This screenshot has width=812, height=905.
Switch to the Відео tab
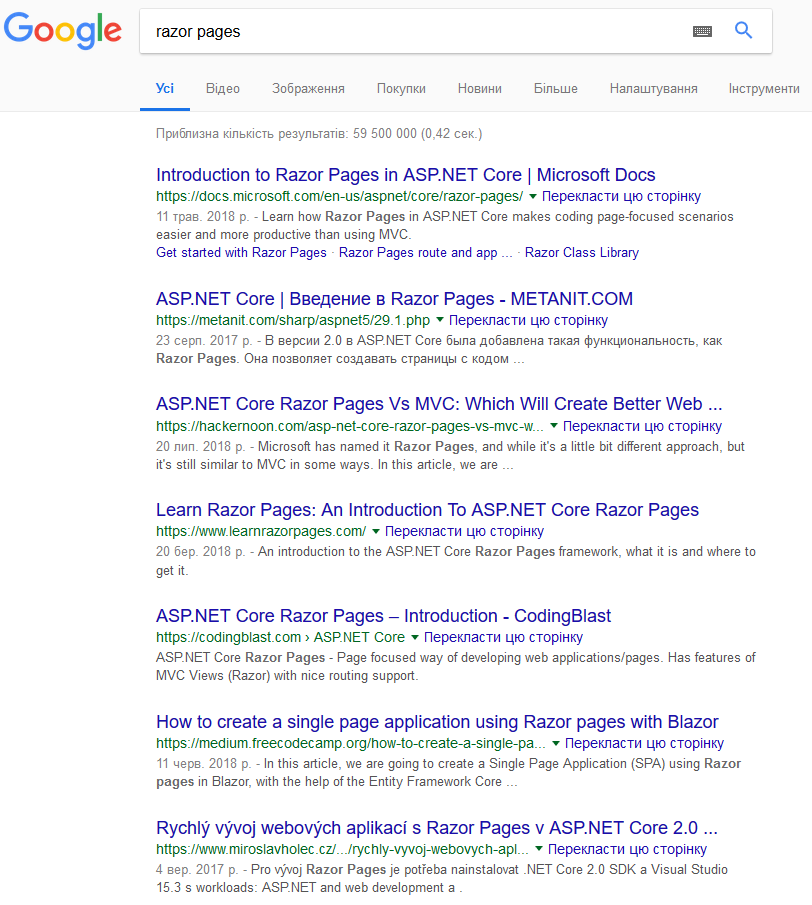[x=223, y=88]
